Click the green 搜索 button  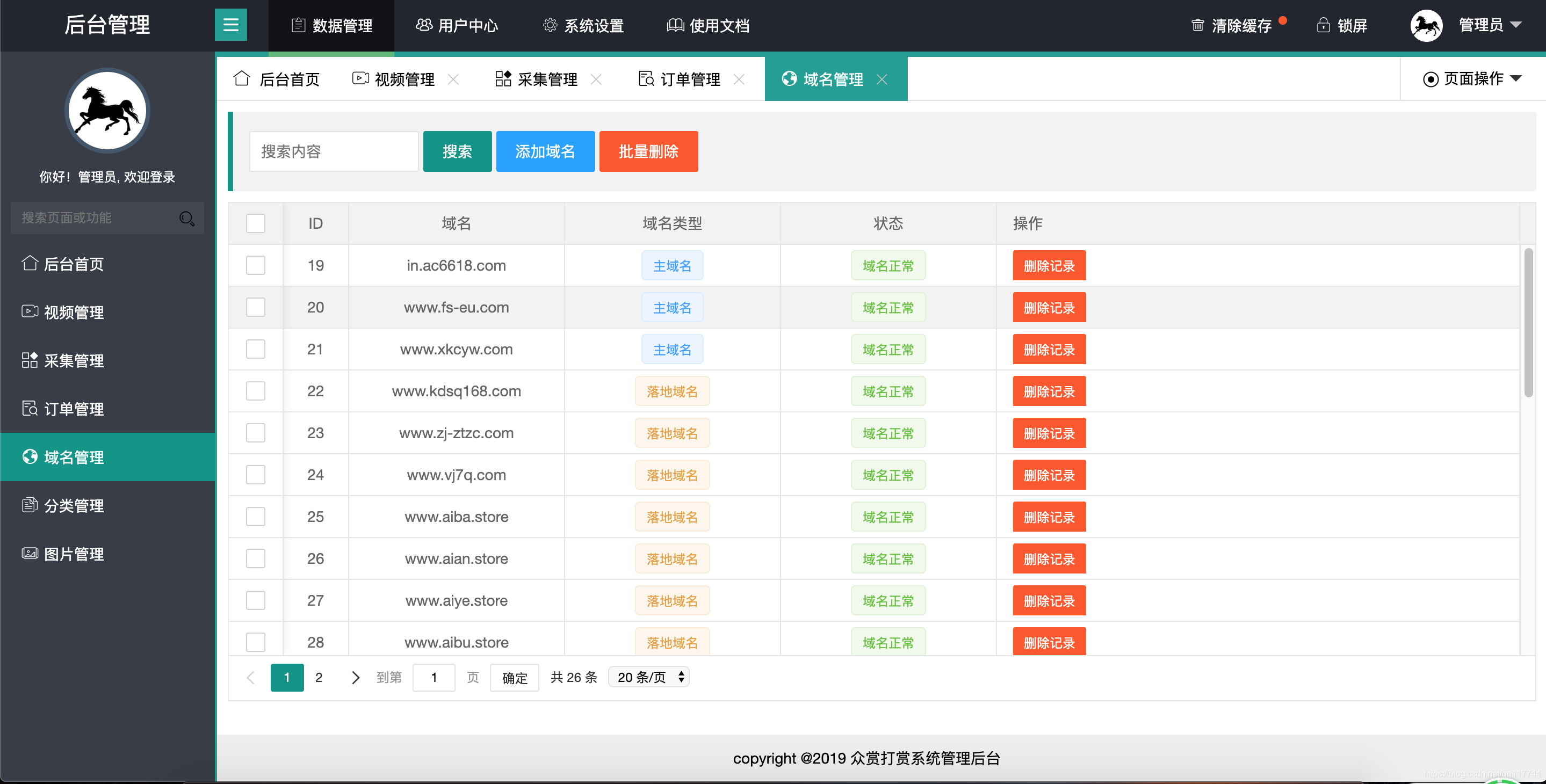pyautogui.click(x=457, y=151)
